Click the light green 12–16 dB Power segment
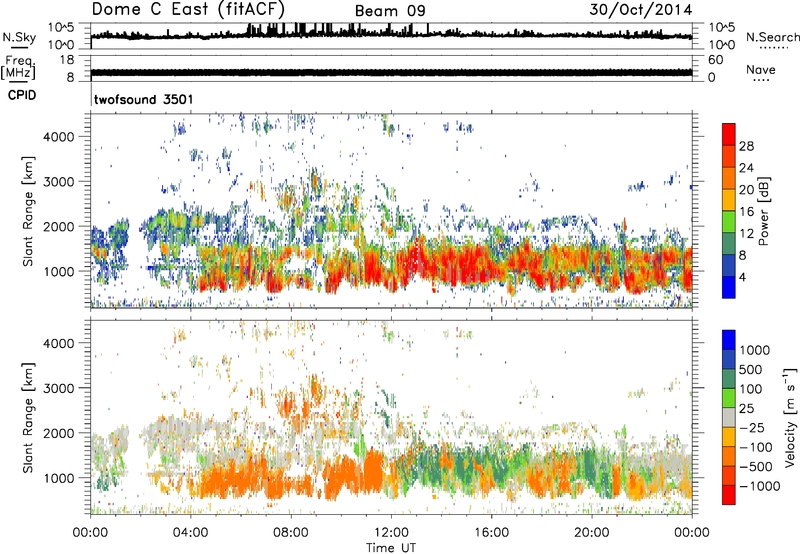800x554 pixels. coord(729,221)
